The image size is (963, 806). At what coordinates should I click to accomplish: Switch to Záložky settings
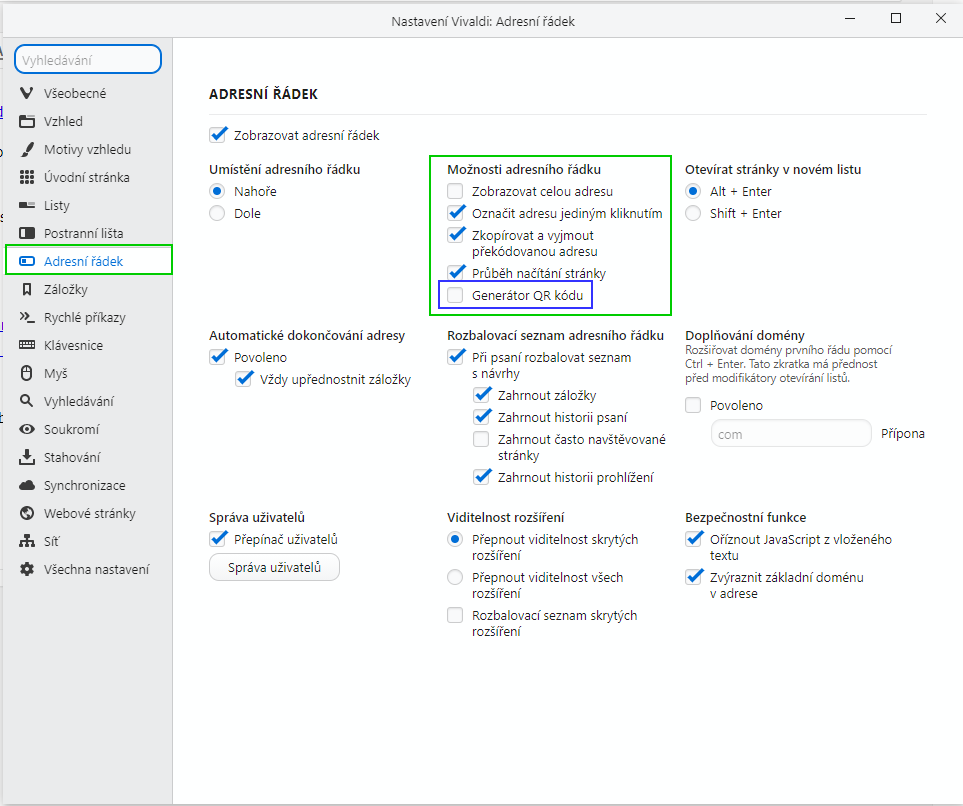coord(65,289)
